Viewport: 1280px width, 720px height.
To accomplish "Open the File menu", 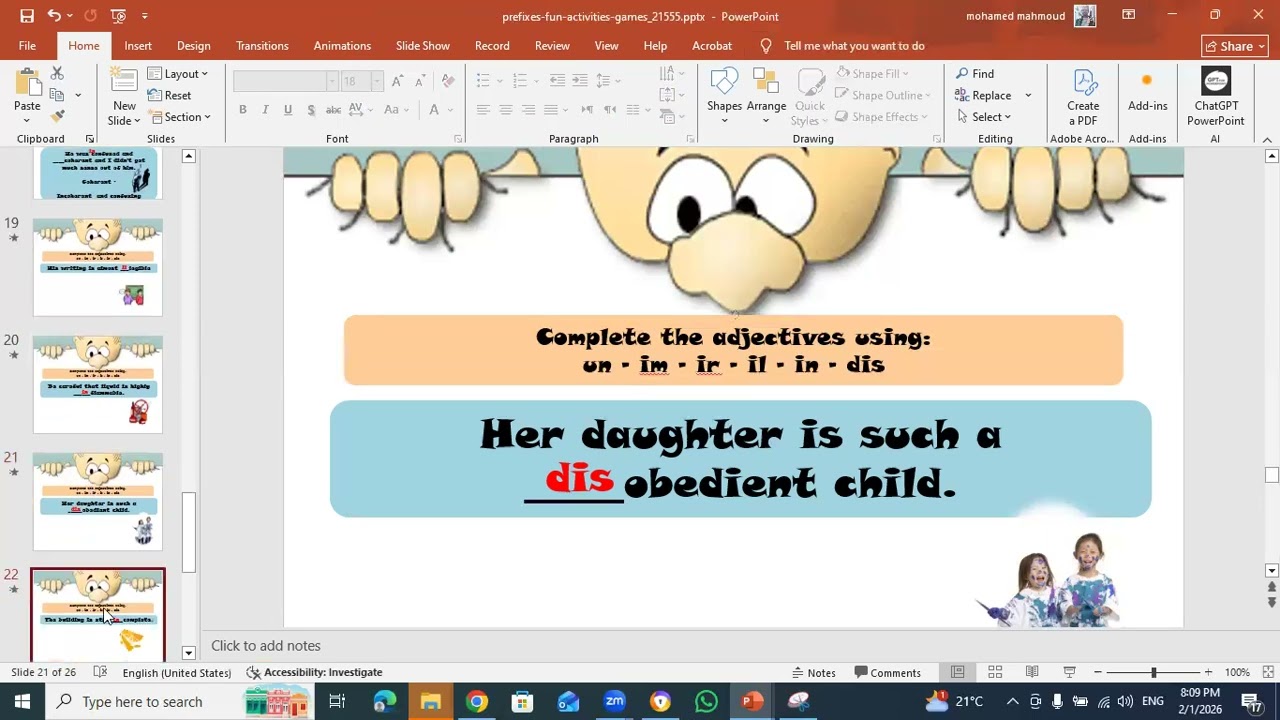I will pos(27,46).
